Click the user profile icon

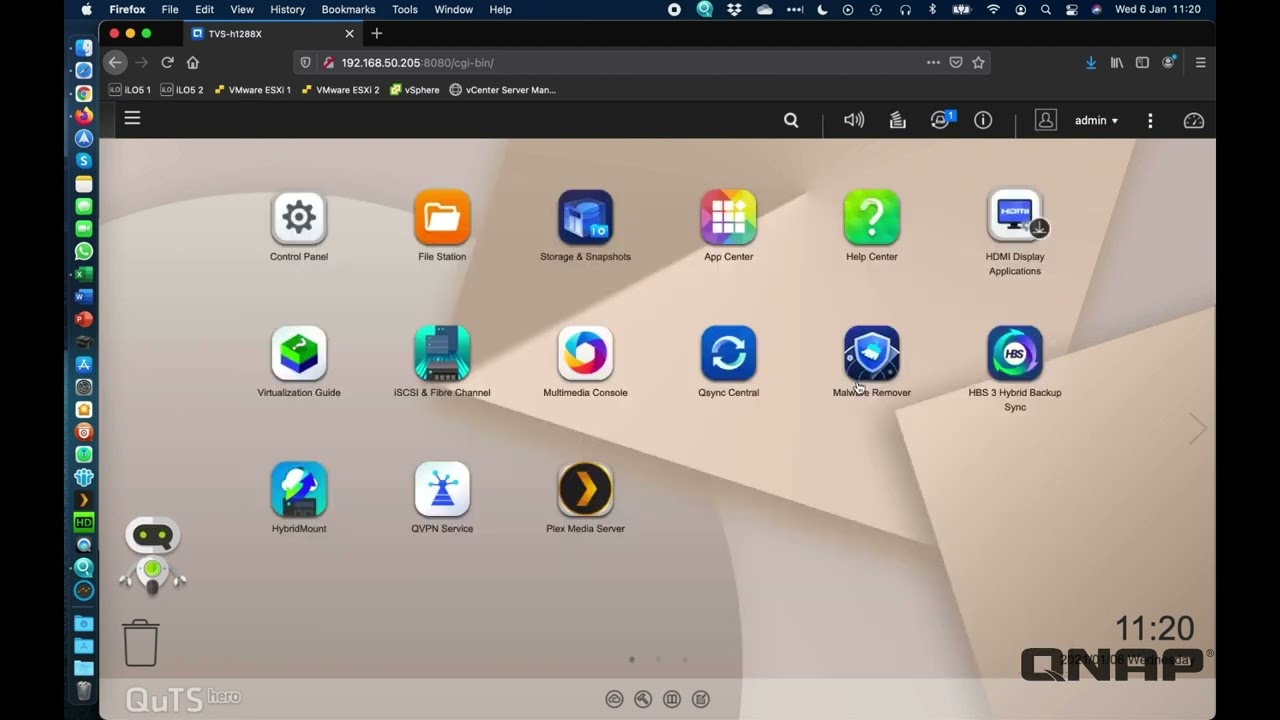[1046, 120]
